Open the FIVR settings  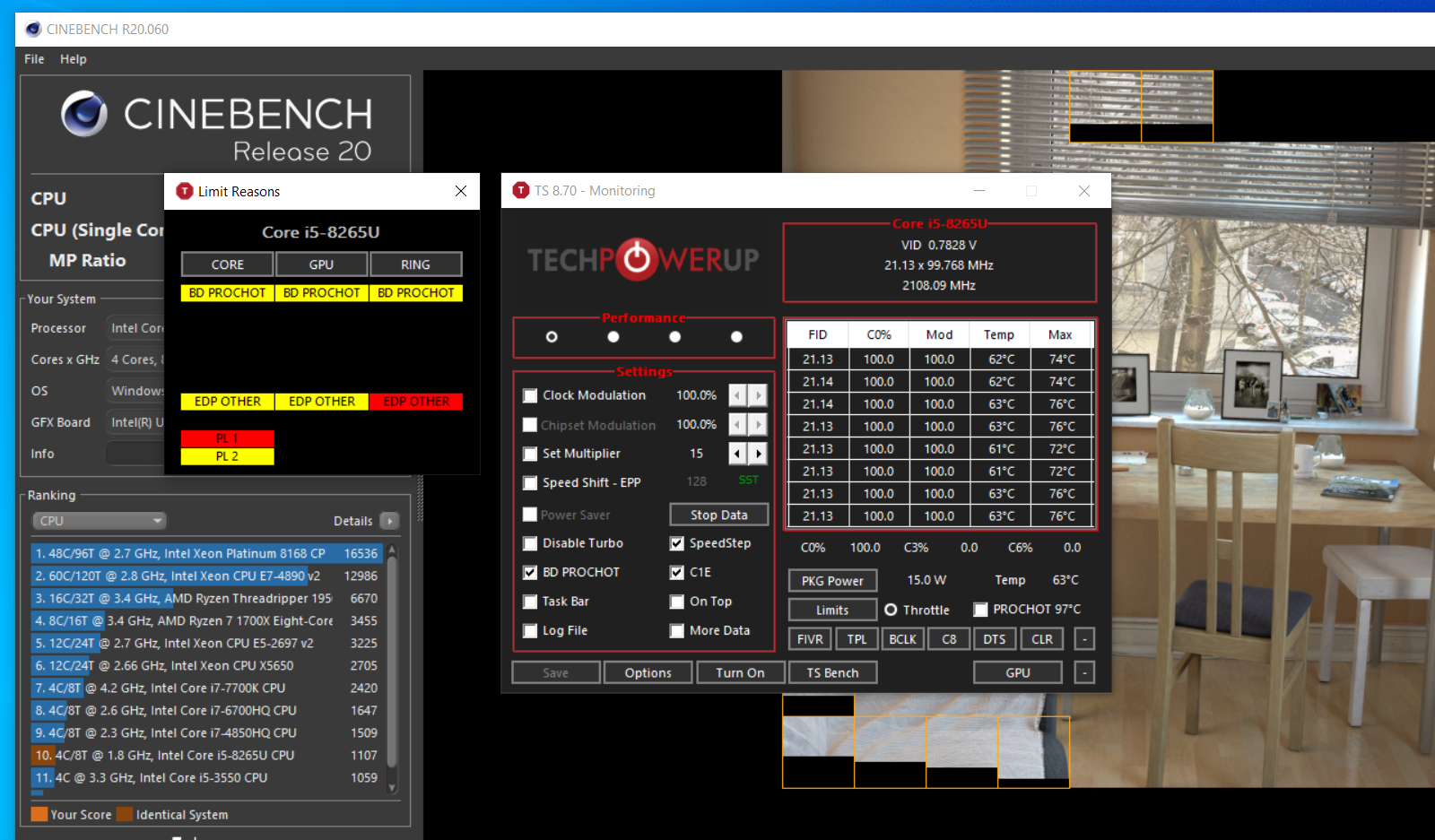[810, 639]
